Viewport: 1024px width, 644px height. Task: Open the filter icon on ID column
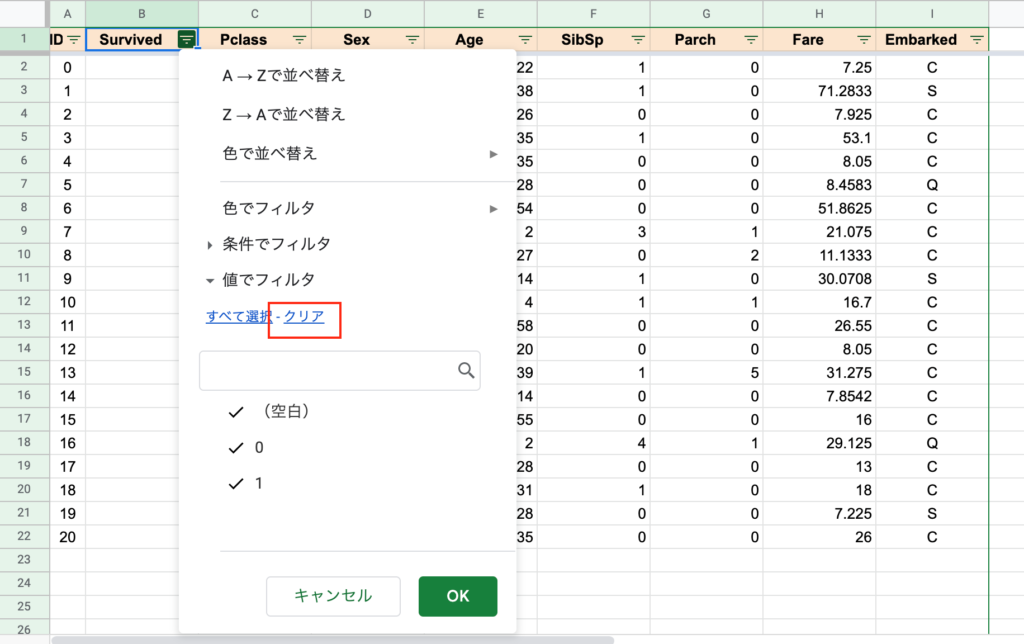tap(74, 40)
